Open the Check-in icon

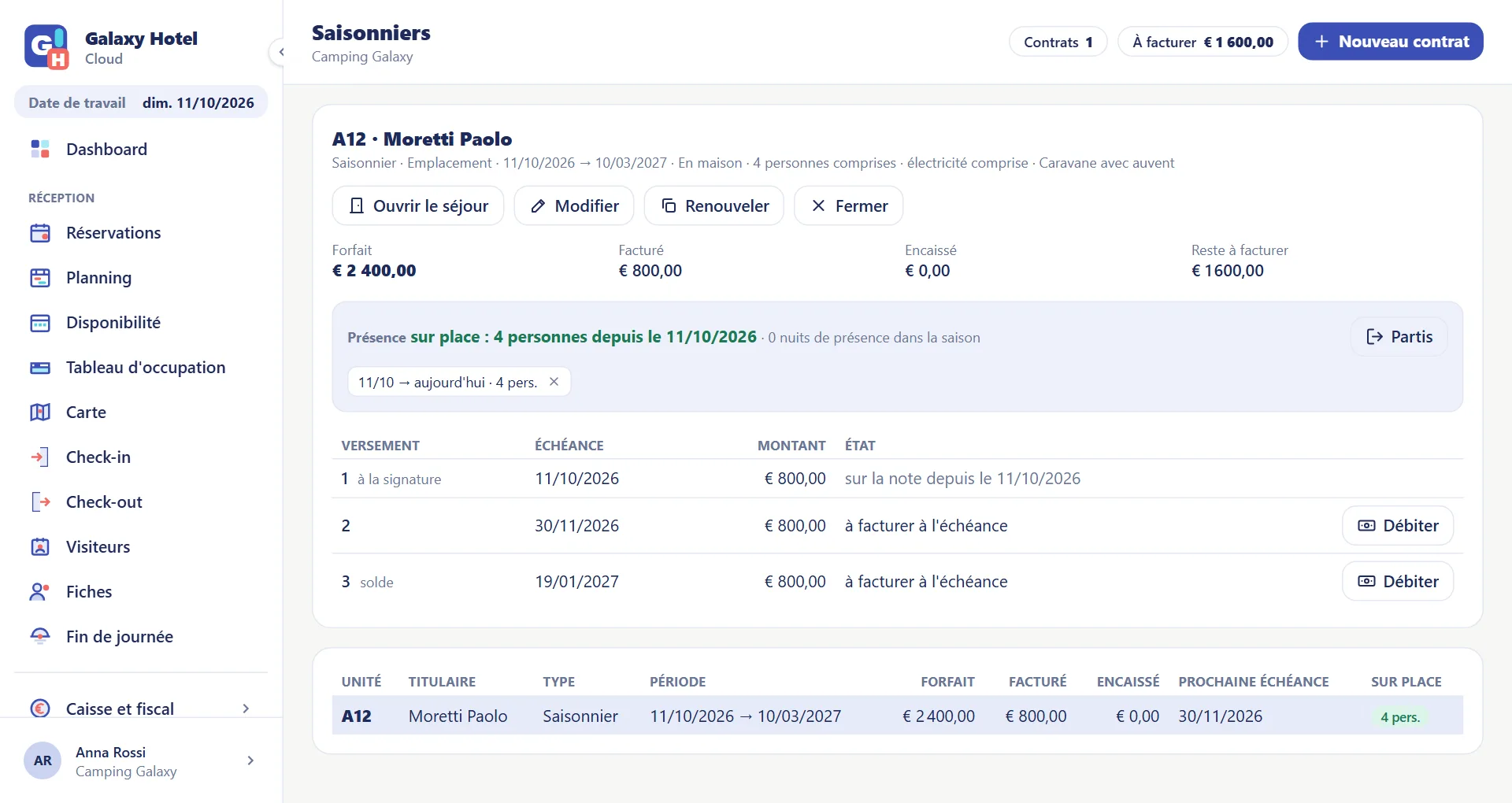[40, 457]
